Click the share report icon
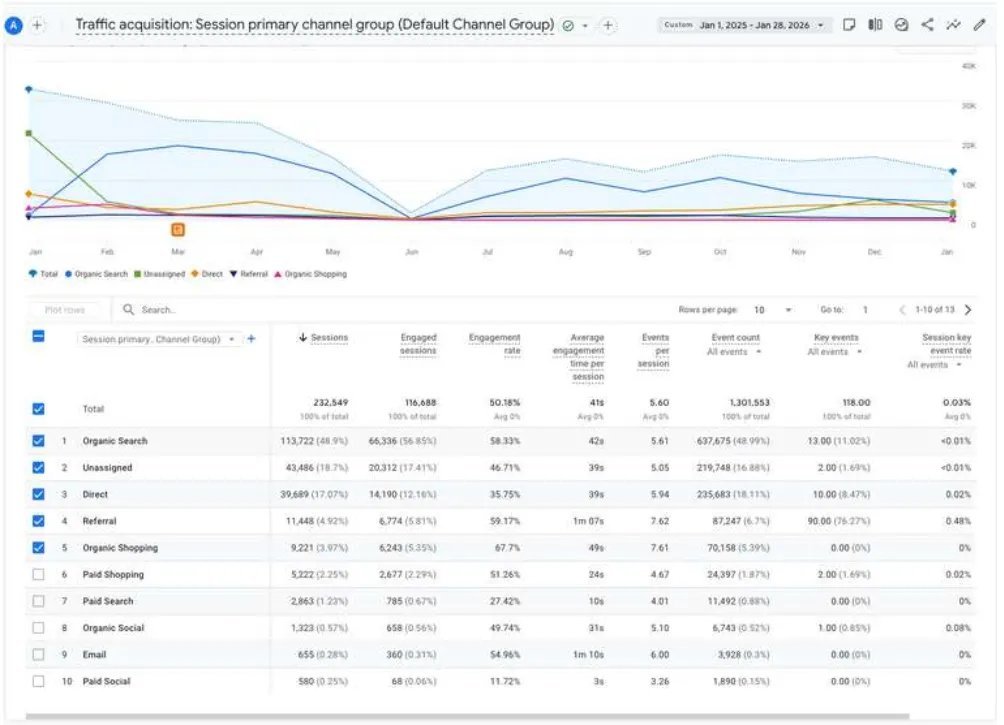Image resolution: width=1004 pixels, height=725 pixels. (927, 25)
